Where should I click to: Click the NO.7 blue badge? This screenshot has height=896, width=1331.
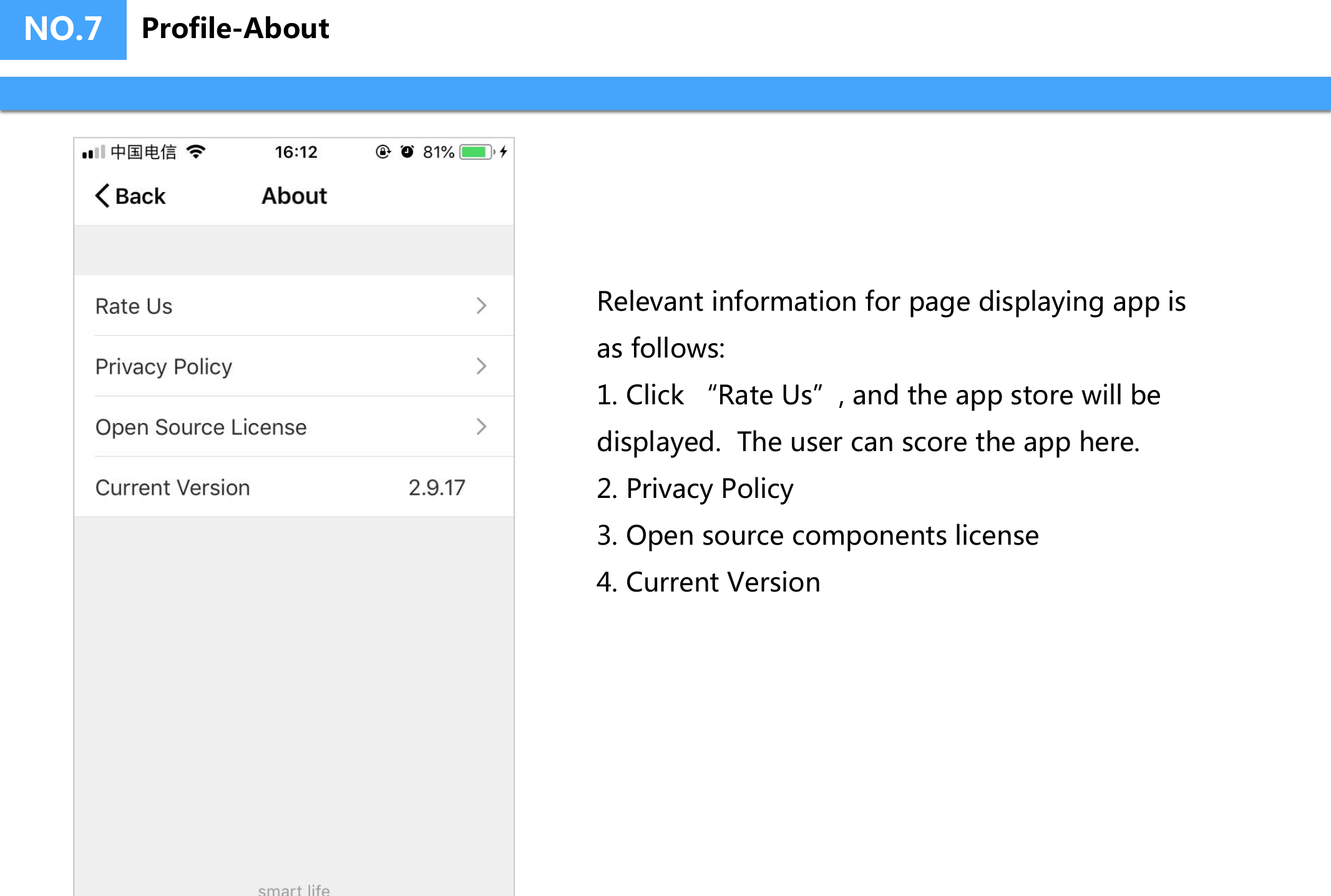63,30
